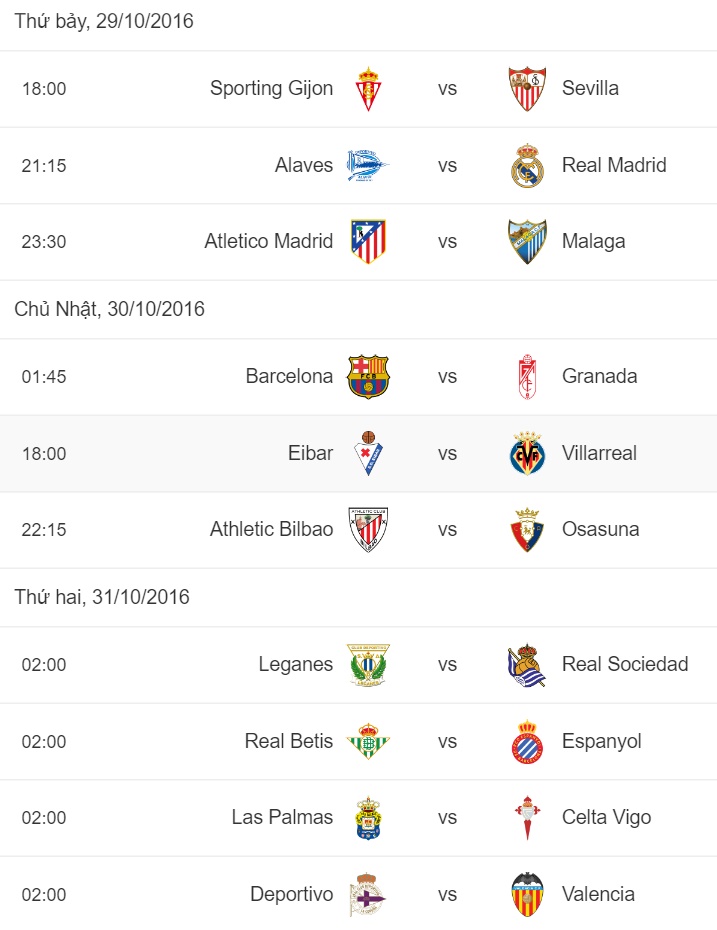Viewport: 717px width, 930px height.
Task: Click the Deportivo team name
Action: [x=291, y=893]
